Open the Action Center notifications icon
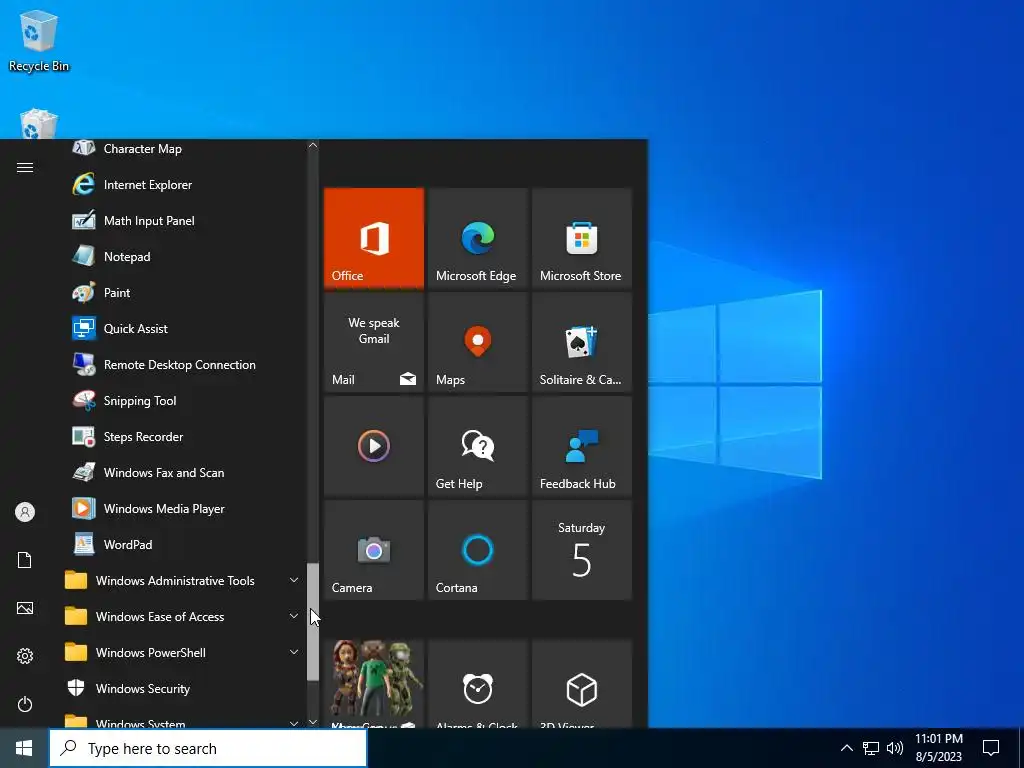Screen dimensions: 1024x768 coord(991,748)
